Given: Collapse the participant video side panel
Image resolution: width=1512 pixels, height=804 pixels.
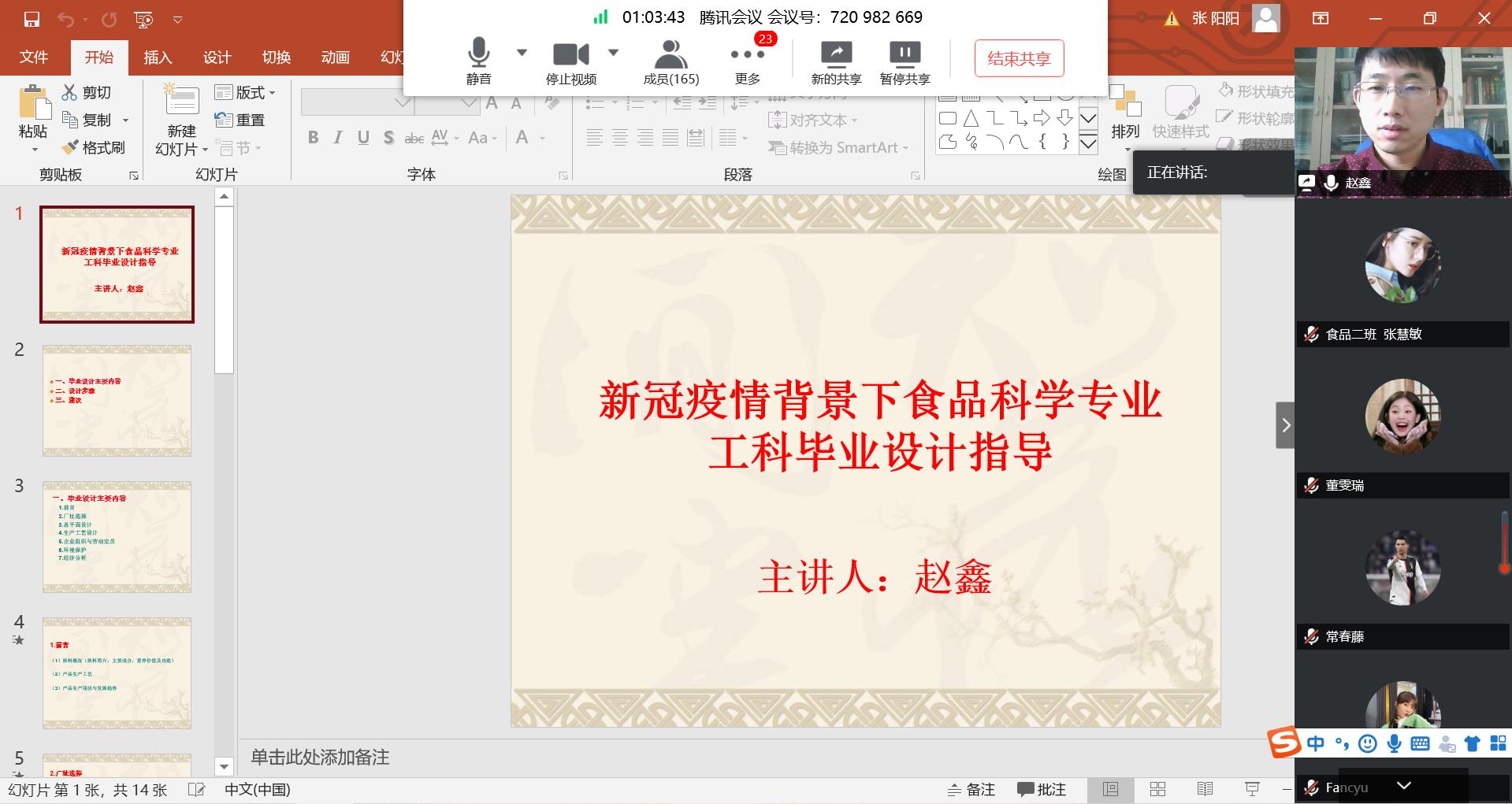Looking at the screenshot, I should tap(1285, 425).
